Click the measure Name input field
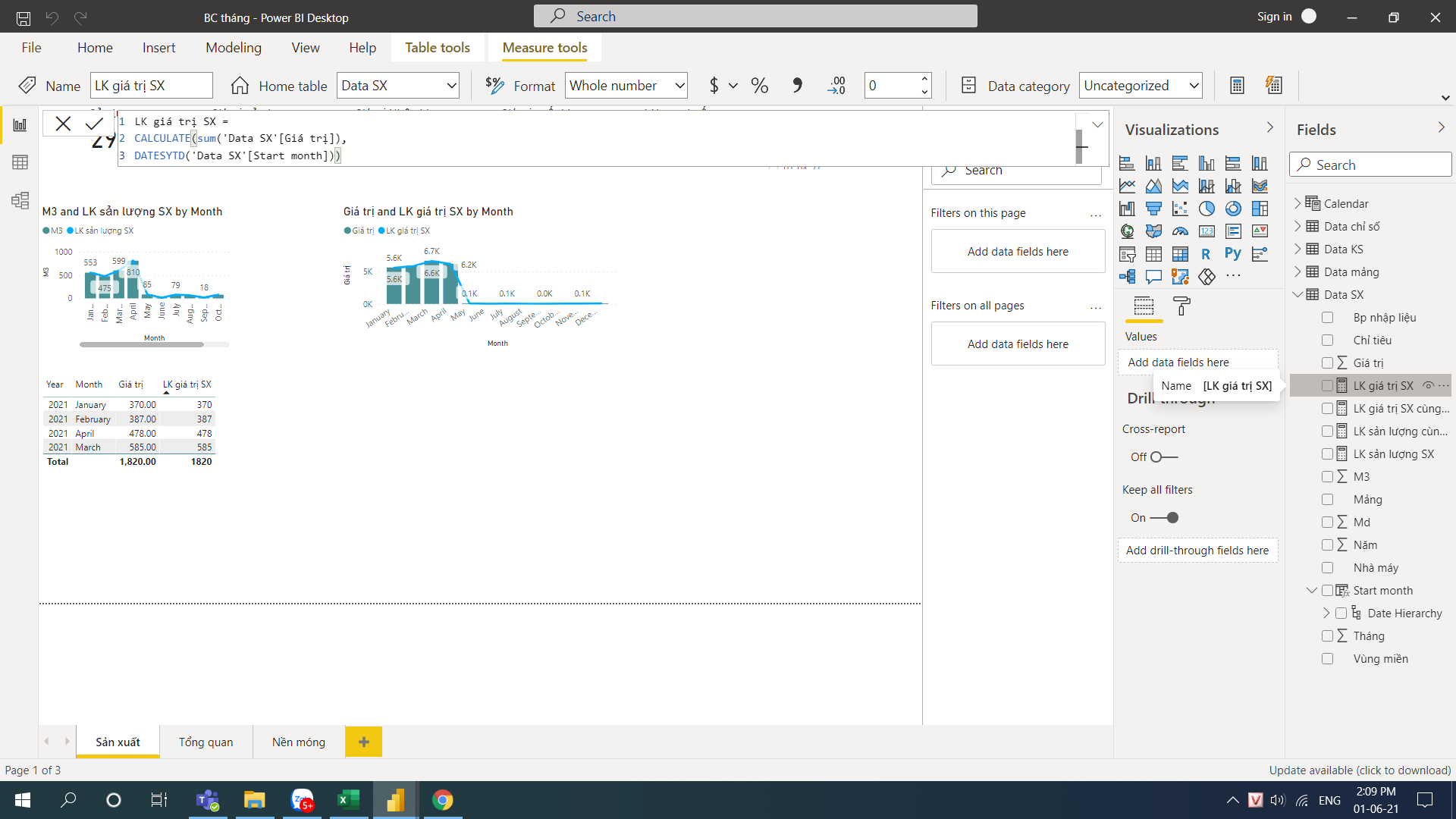Image resolution: width=1456 pixels, height=819 pixels. [x=152, y=86]
